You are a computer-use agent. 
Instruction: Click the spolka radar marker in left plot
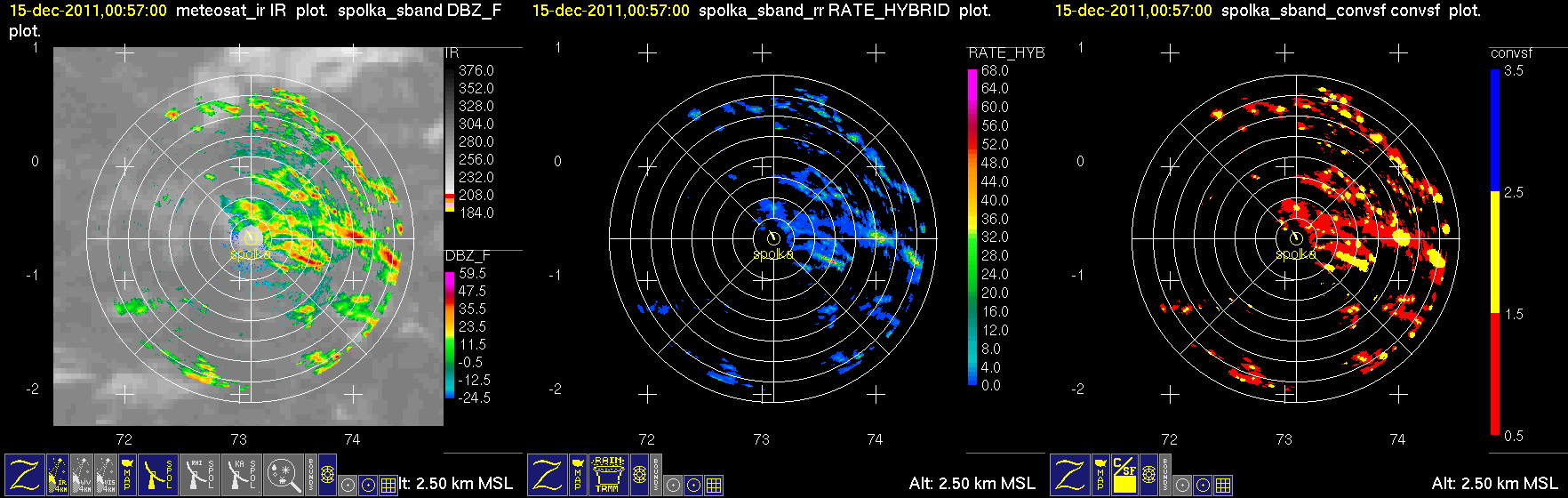pyautogui.click(x=251, y=238)
